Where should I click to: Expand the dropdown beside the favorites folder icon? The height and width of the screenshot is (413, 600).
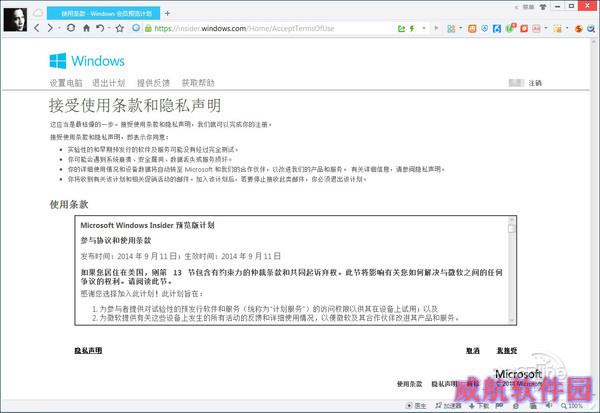click(567, 28)
